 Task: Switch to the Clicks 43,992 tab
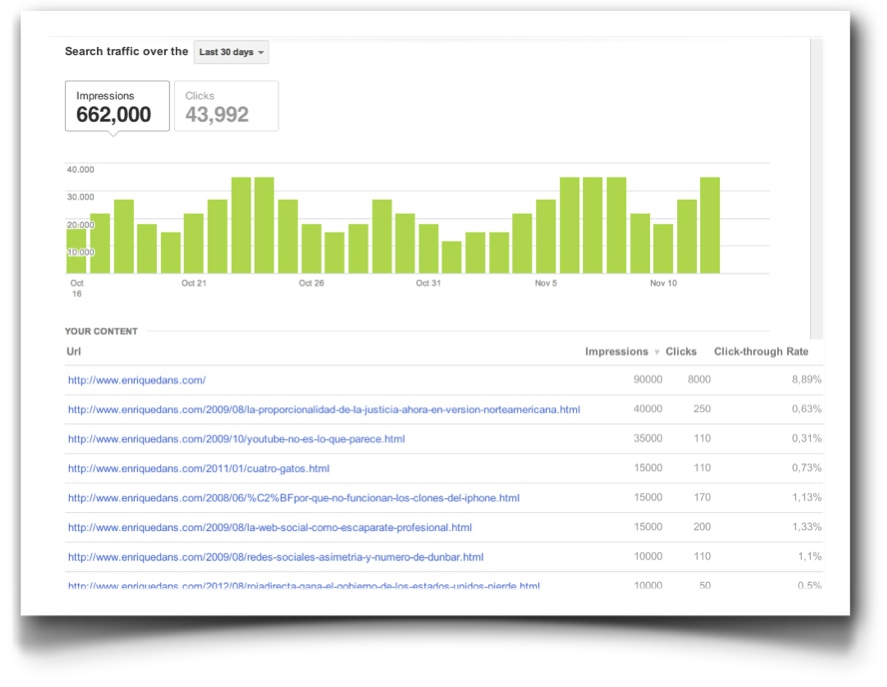226,106
